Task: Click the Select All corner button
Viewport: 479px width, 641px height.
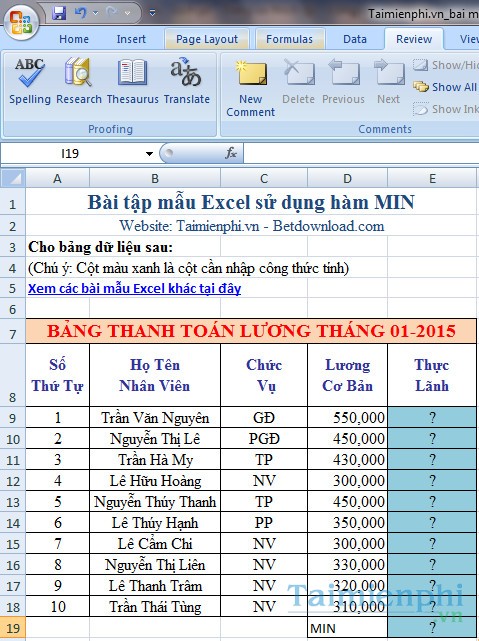Action: pyautogui.click(x=13, y=178)
